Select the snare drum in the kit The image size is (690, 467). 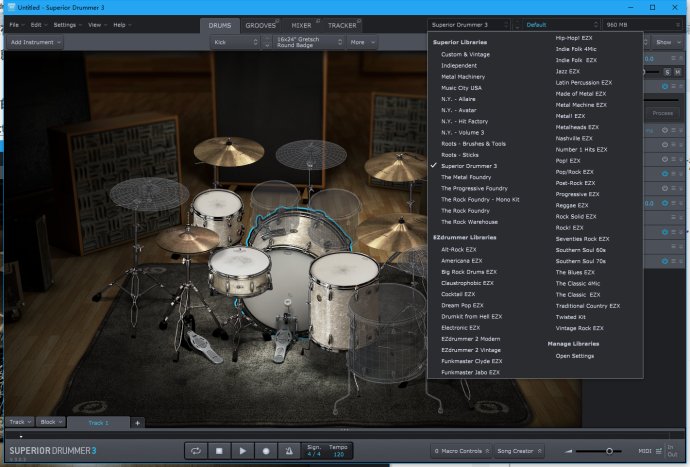click(240, 271)
